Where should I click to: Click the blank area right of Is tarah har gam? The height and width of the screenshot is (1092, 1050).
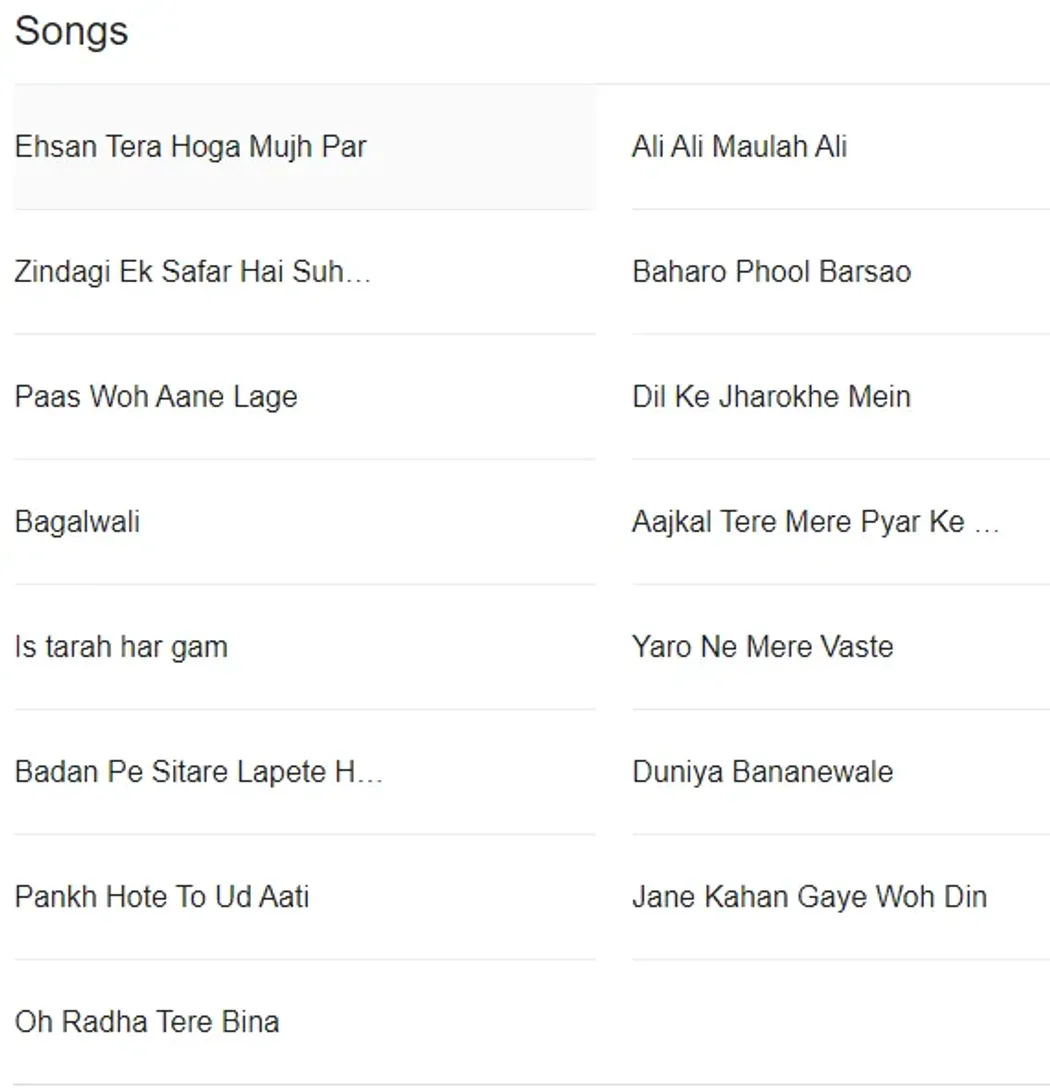pos(412,647)
